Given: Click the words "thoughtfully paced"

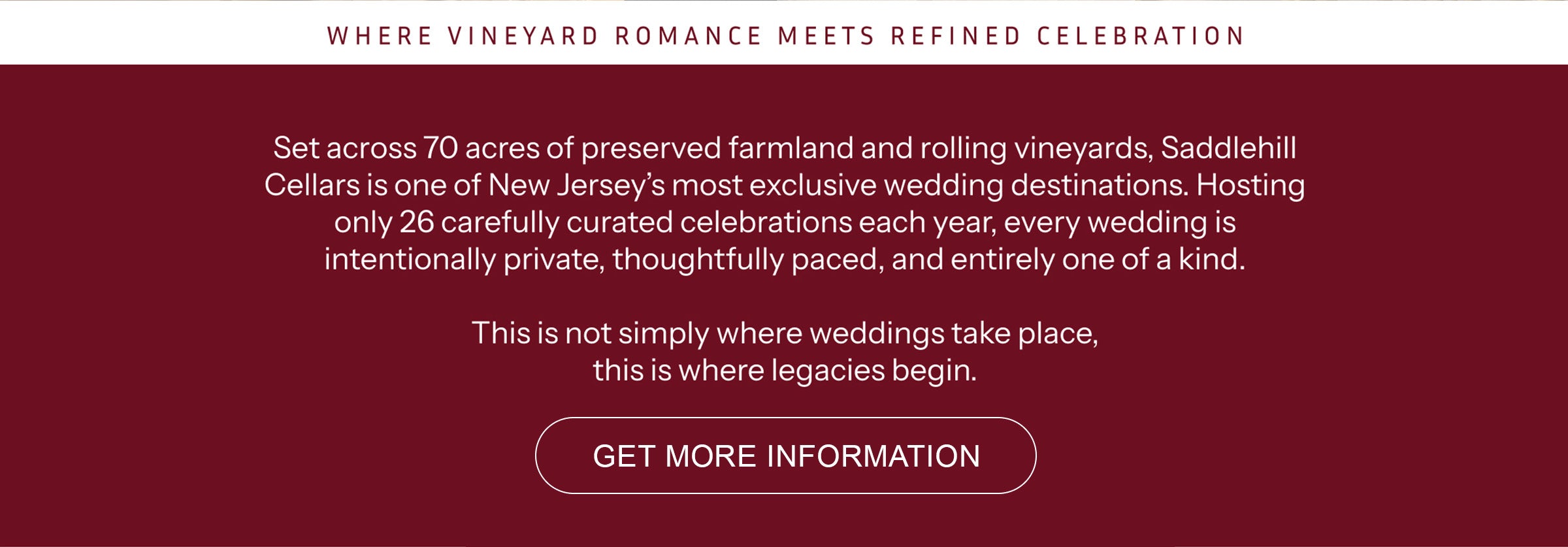Looking at the screenshot, I should (748, 260).
